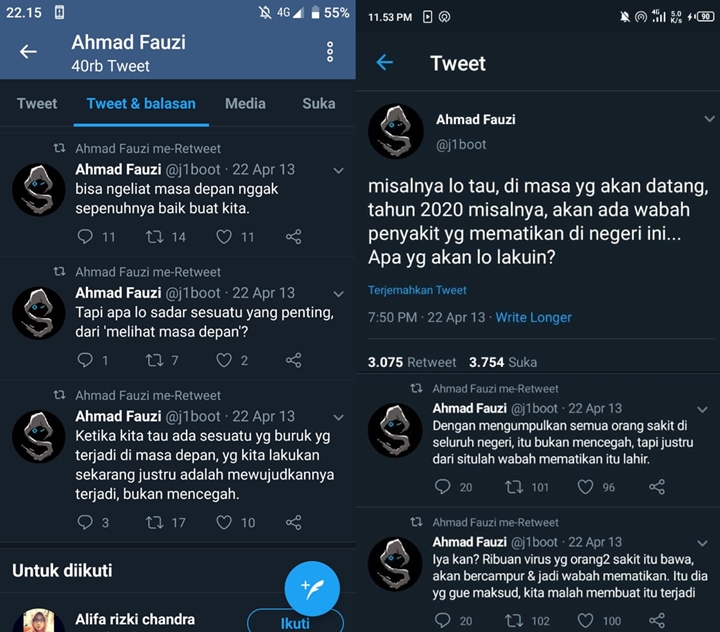Open the Suka tab

click(319, 103)
